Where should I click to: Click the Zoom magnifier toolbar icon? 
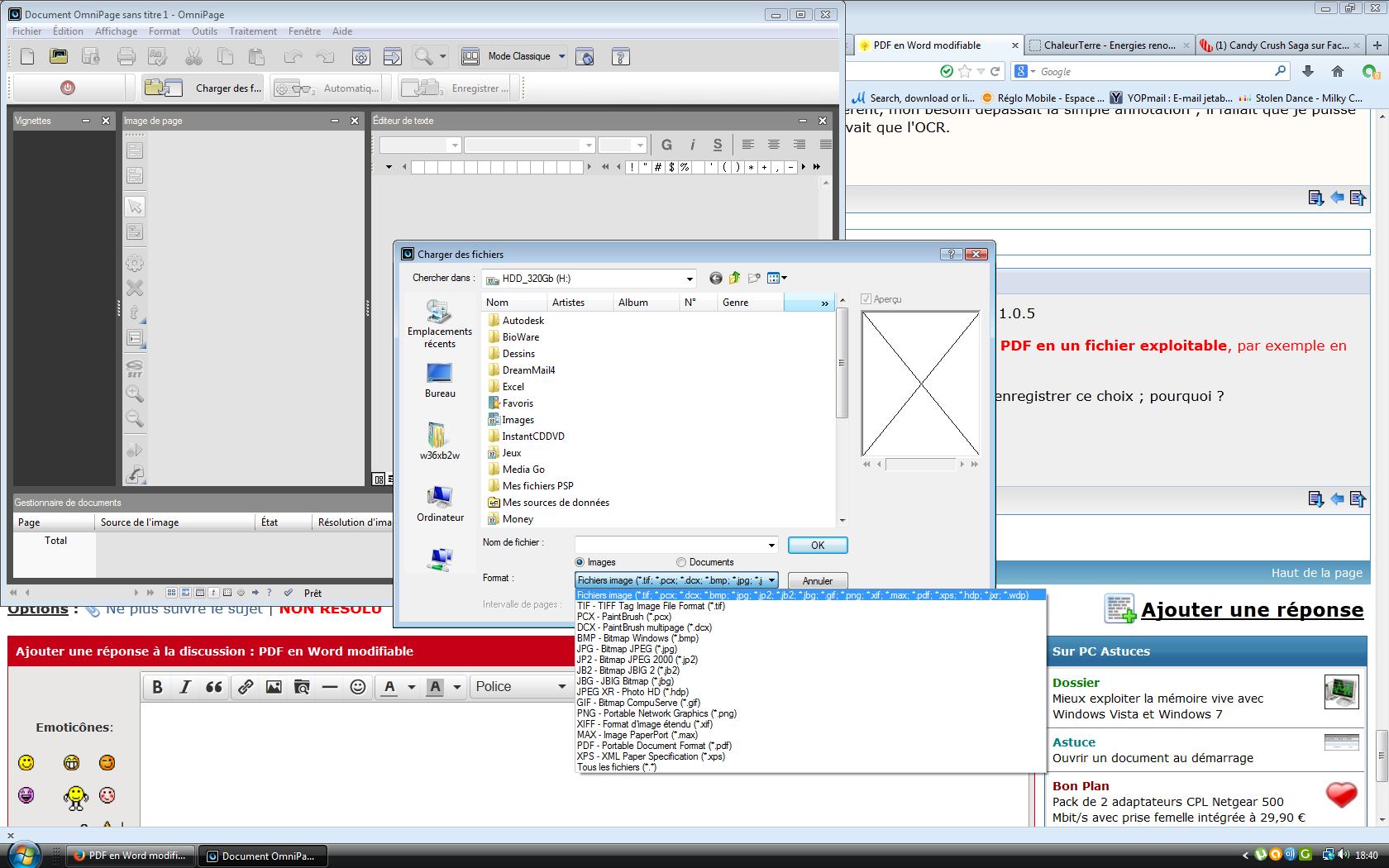(x=423, y=56)
